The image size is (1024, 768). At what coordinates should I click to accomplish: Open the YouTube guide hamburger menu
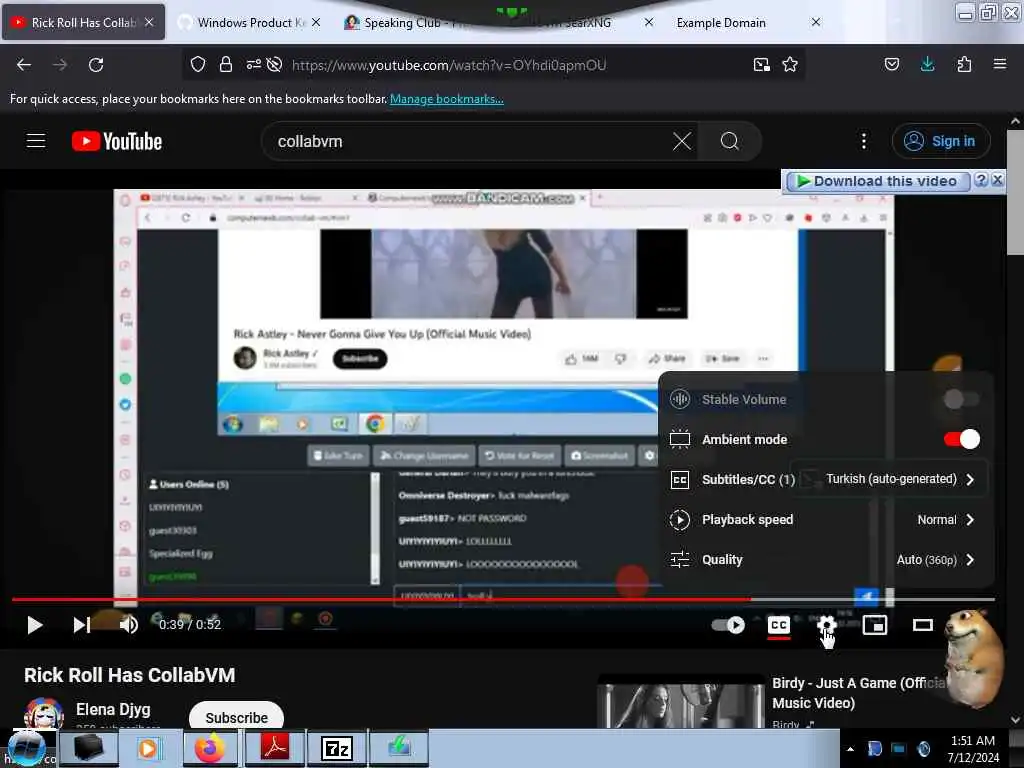(x=36, y=141)
